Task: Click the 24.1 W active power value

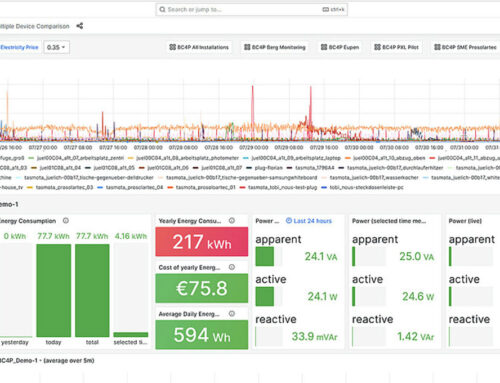Action: 322,296
